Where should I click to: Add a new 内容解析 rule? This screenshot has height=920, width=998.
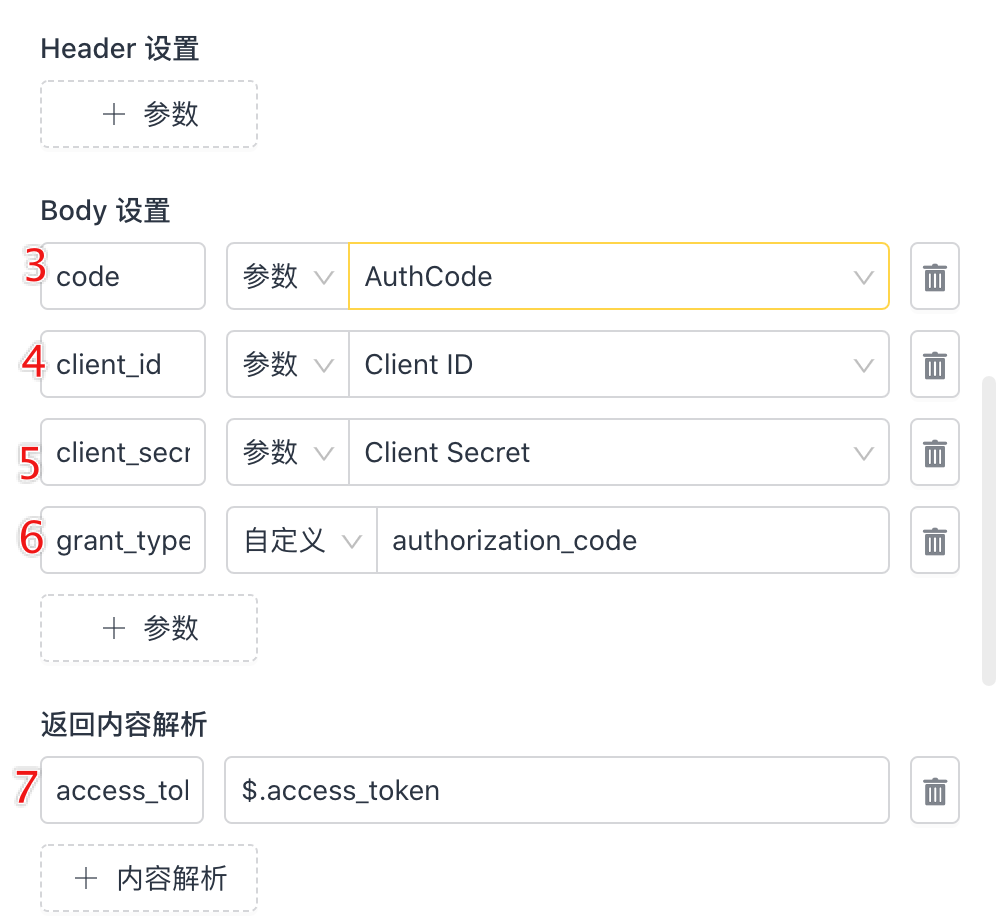(x=149, y=879)
